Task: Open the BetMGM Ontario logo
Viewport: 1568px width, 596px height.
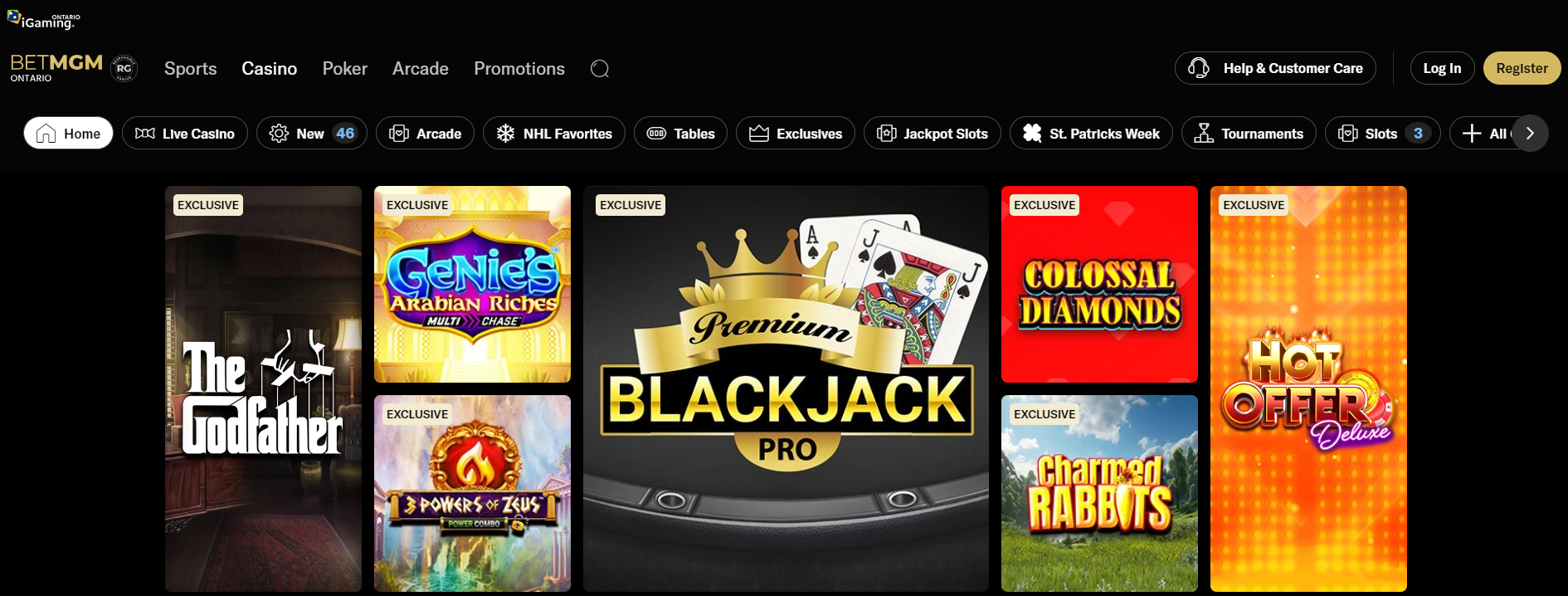Action: pyautogui.click(x=56, y=68)
